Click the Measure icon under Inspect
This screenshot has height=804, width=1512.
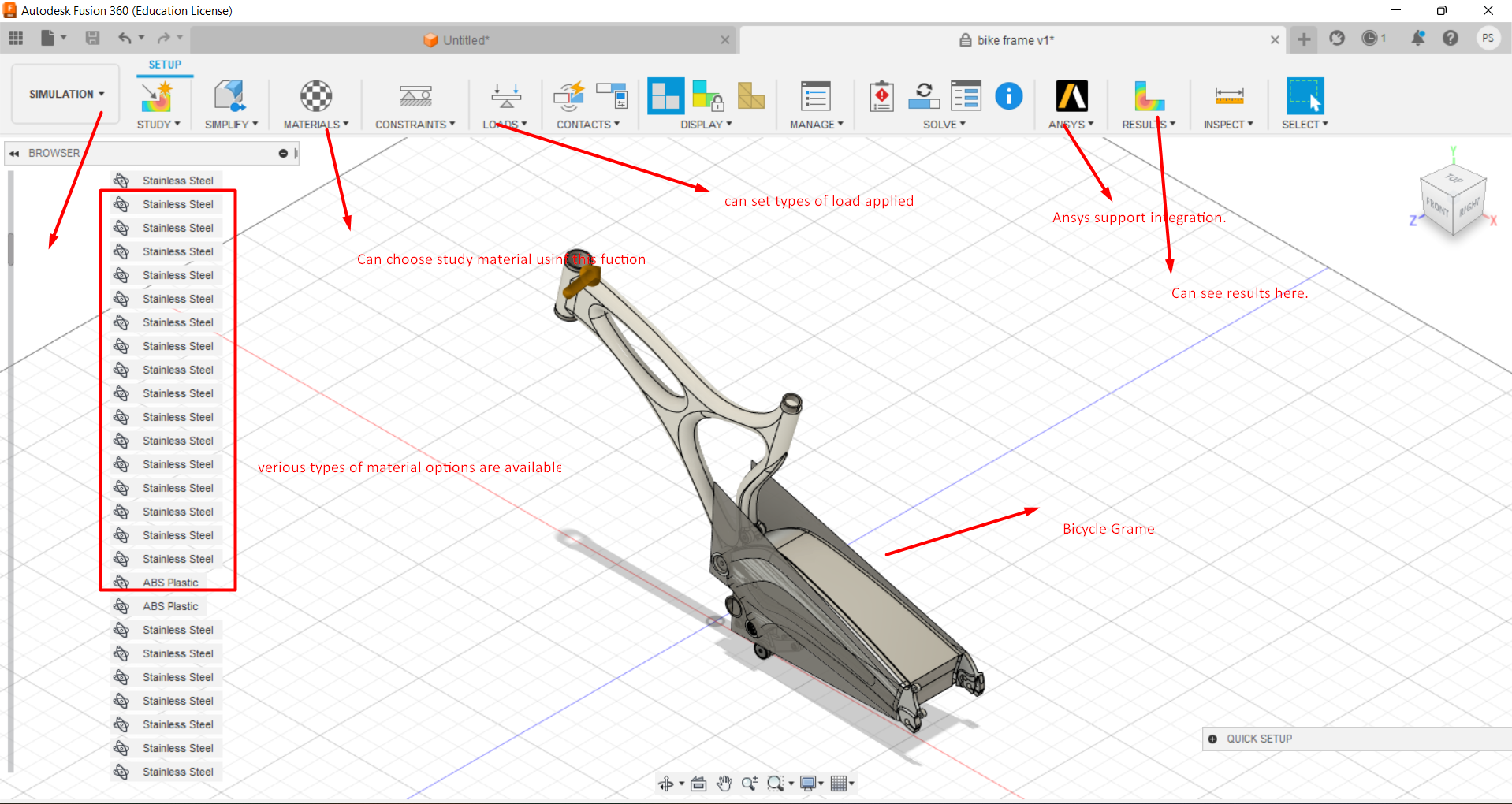coord(1229,96)
